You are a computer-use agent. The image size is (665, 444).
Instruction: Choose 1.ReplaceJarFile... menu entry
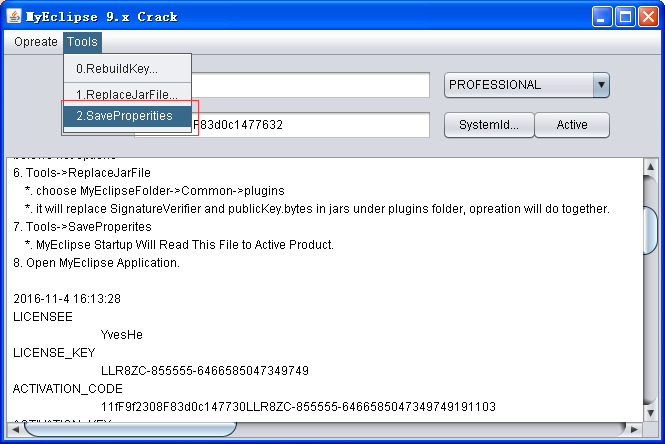click(127, 94)
